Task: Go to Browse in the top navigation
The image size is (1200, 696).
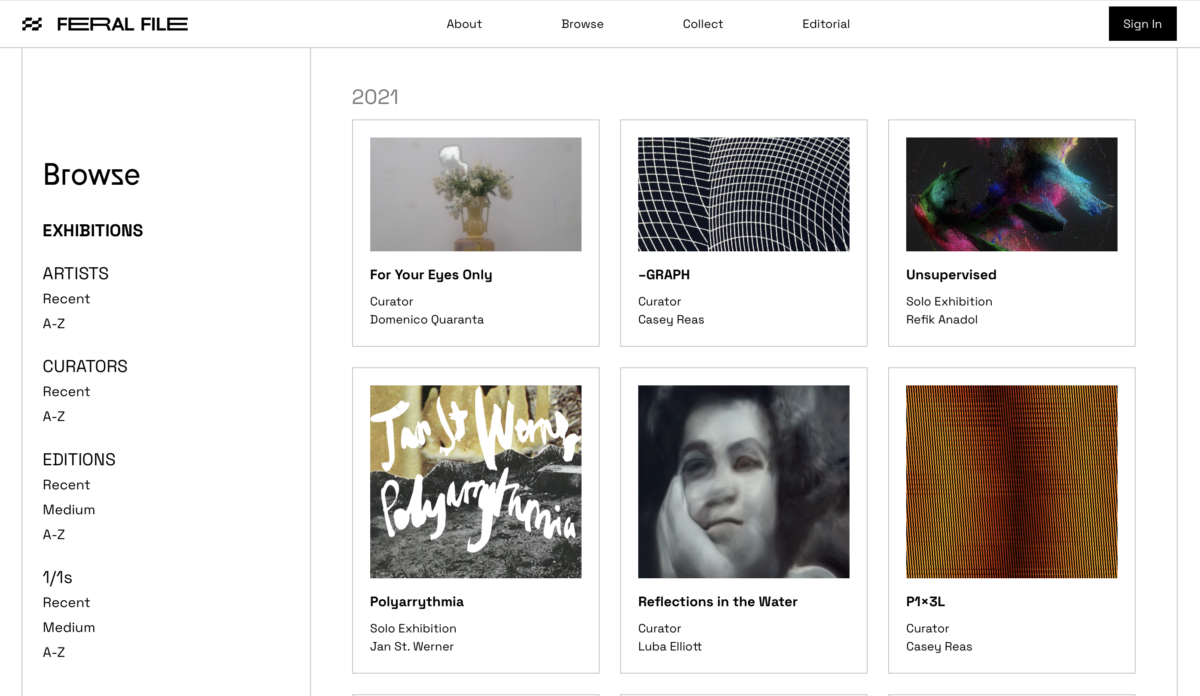Action: pos(582,24)
